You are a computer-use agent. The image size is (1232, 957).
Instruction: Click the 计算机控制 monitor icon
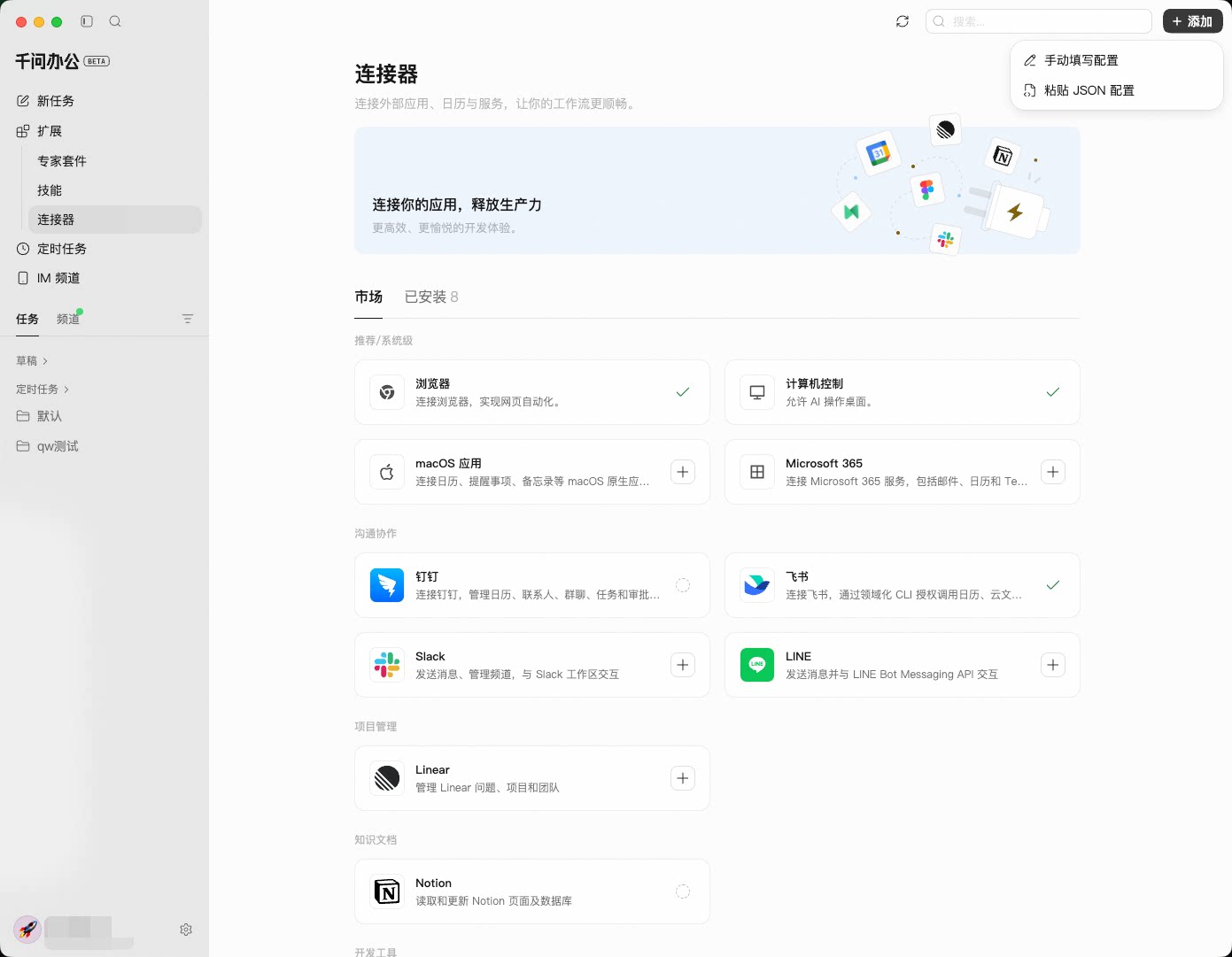[757, 392]
